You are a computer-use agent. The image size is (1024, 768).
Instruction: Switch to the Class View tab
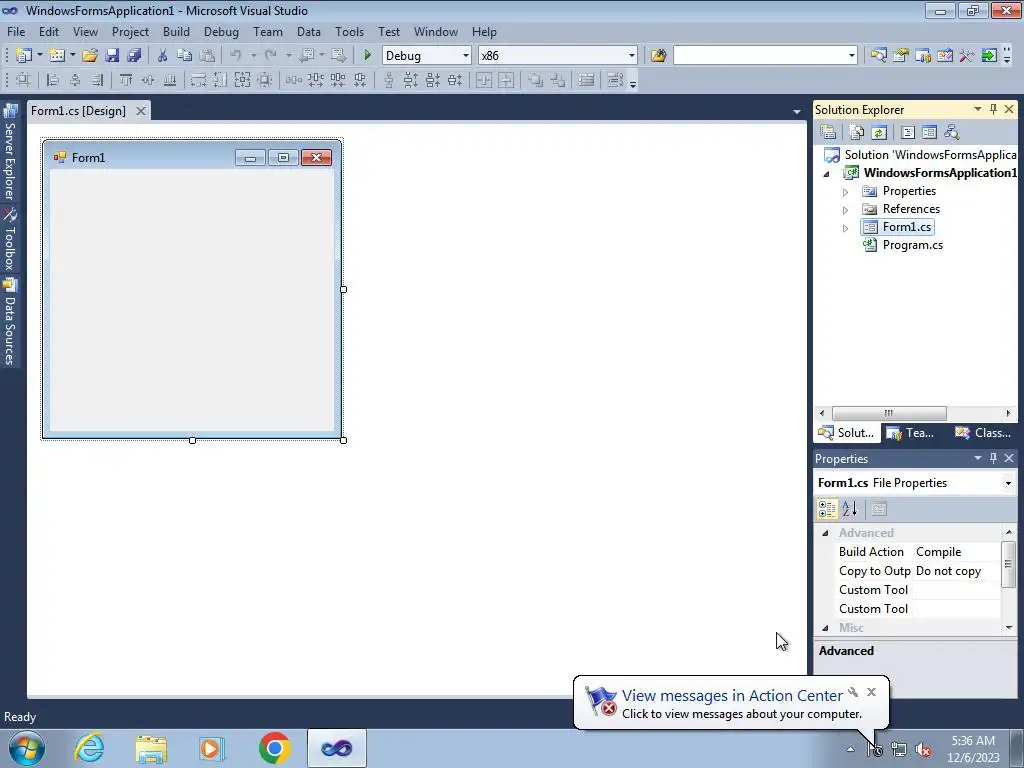click(983, 432)
